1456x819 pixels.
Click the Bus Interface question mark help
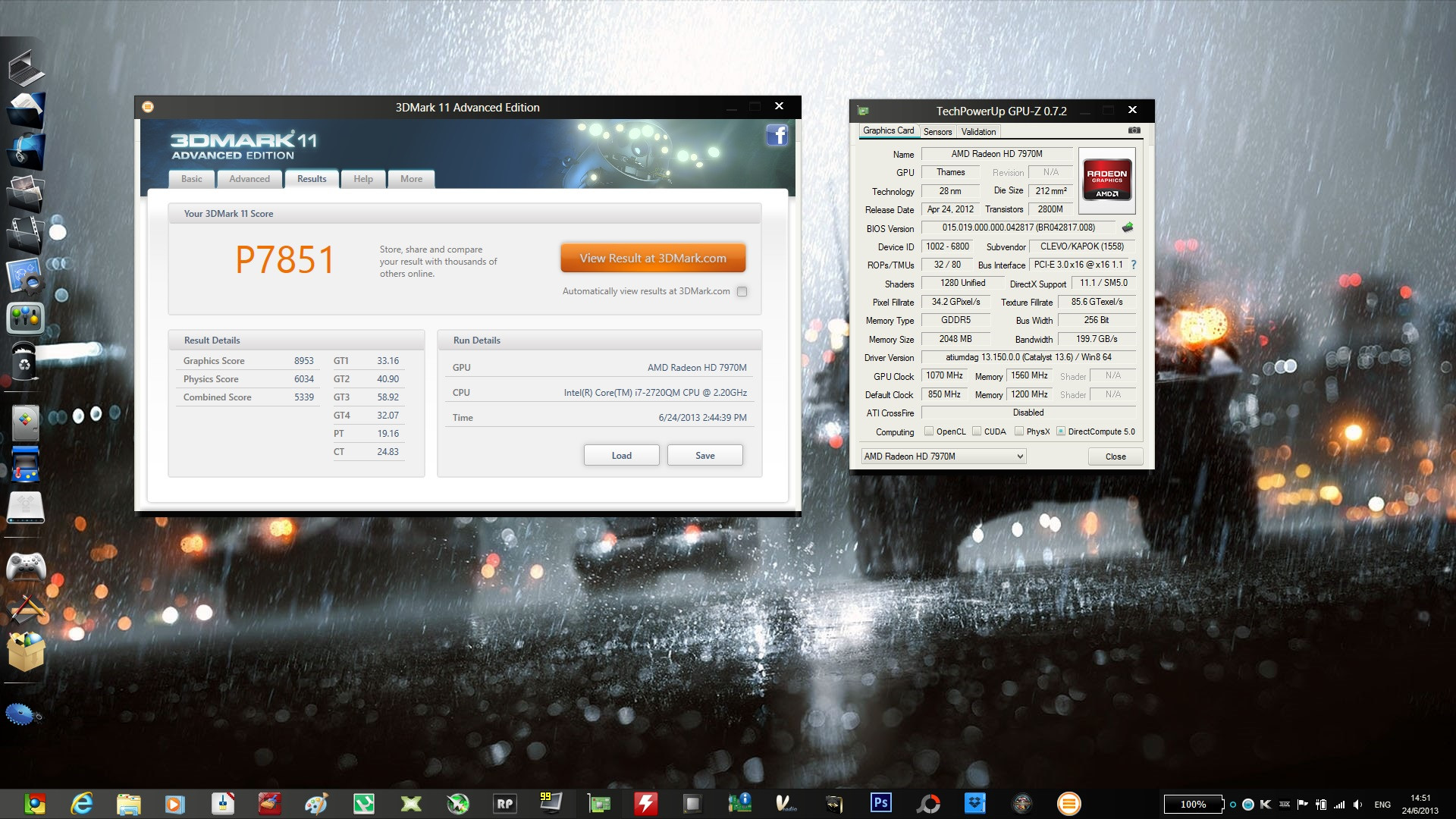click(x=1134, y=265)
